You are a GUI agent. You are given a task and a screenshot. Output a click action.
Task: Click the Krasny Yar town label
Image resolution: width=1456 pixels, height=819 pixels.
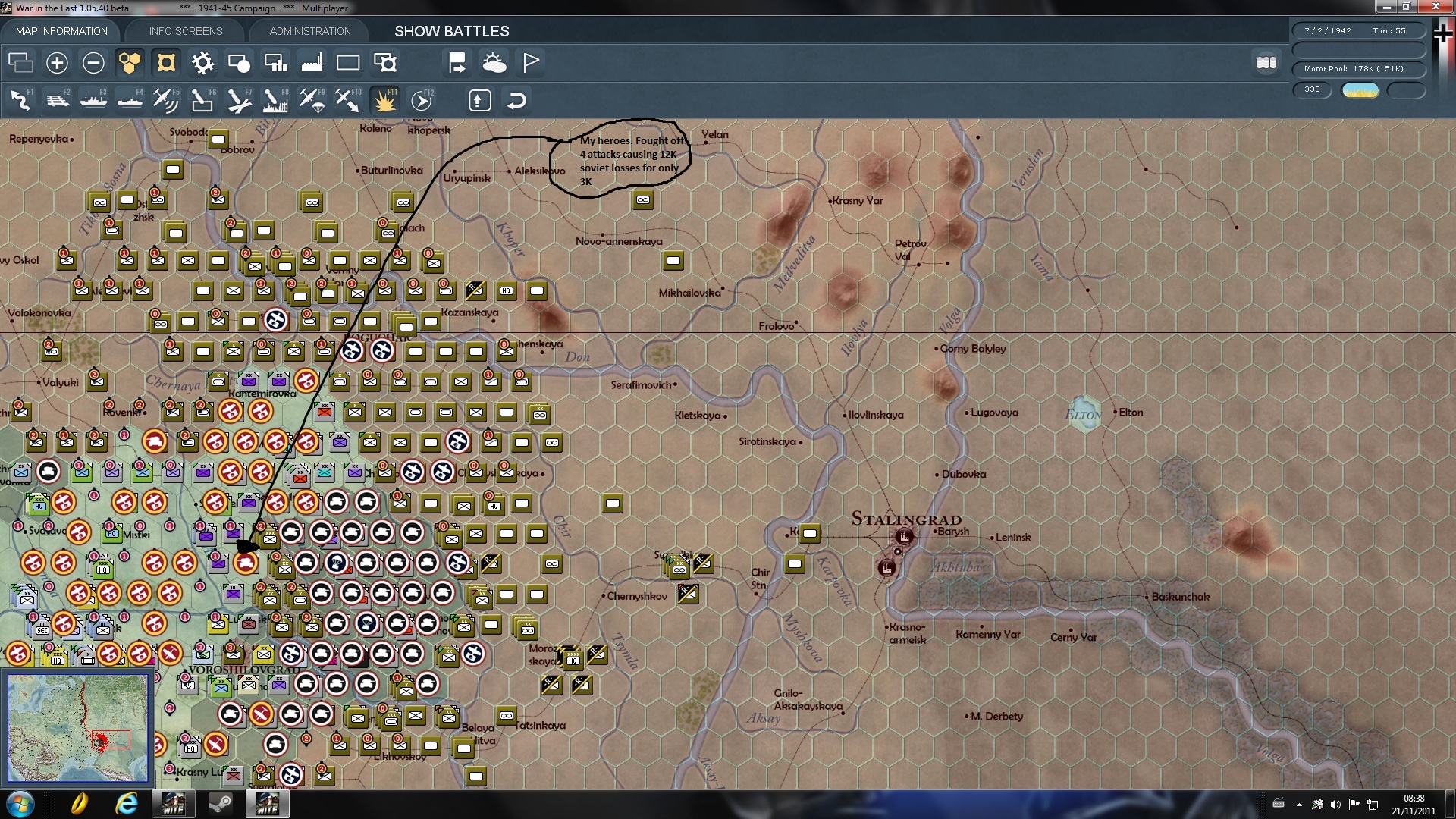[858, 201]
